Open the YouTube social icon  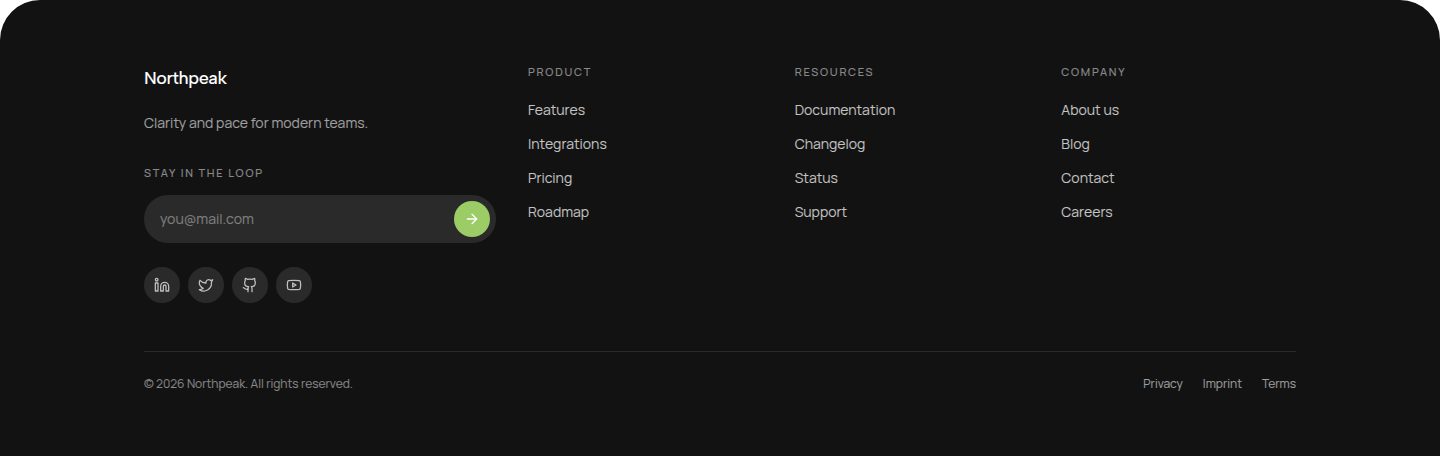(294, 285)
